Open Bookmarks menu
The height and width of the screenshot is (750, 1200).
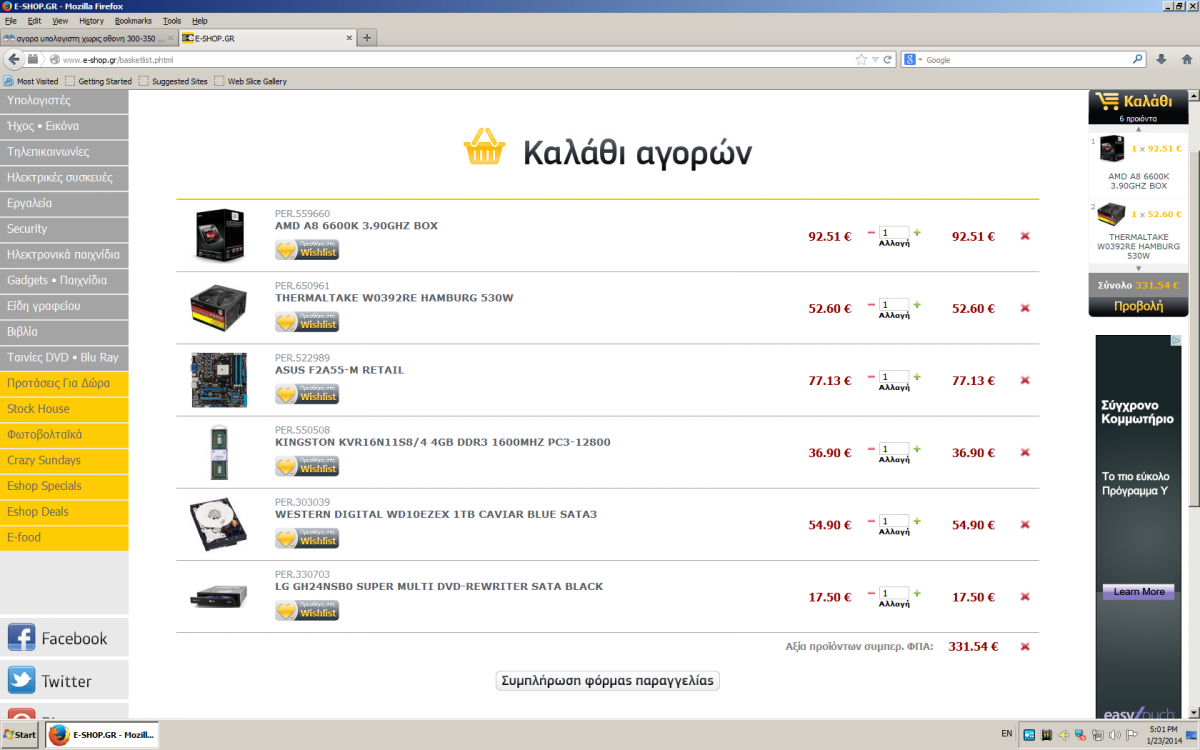click(x=133, y=20)
